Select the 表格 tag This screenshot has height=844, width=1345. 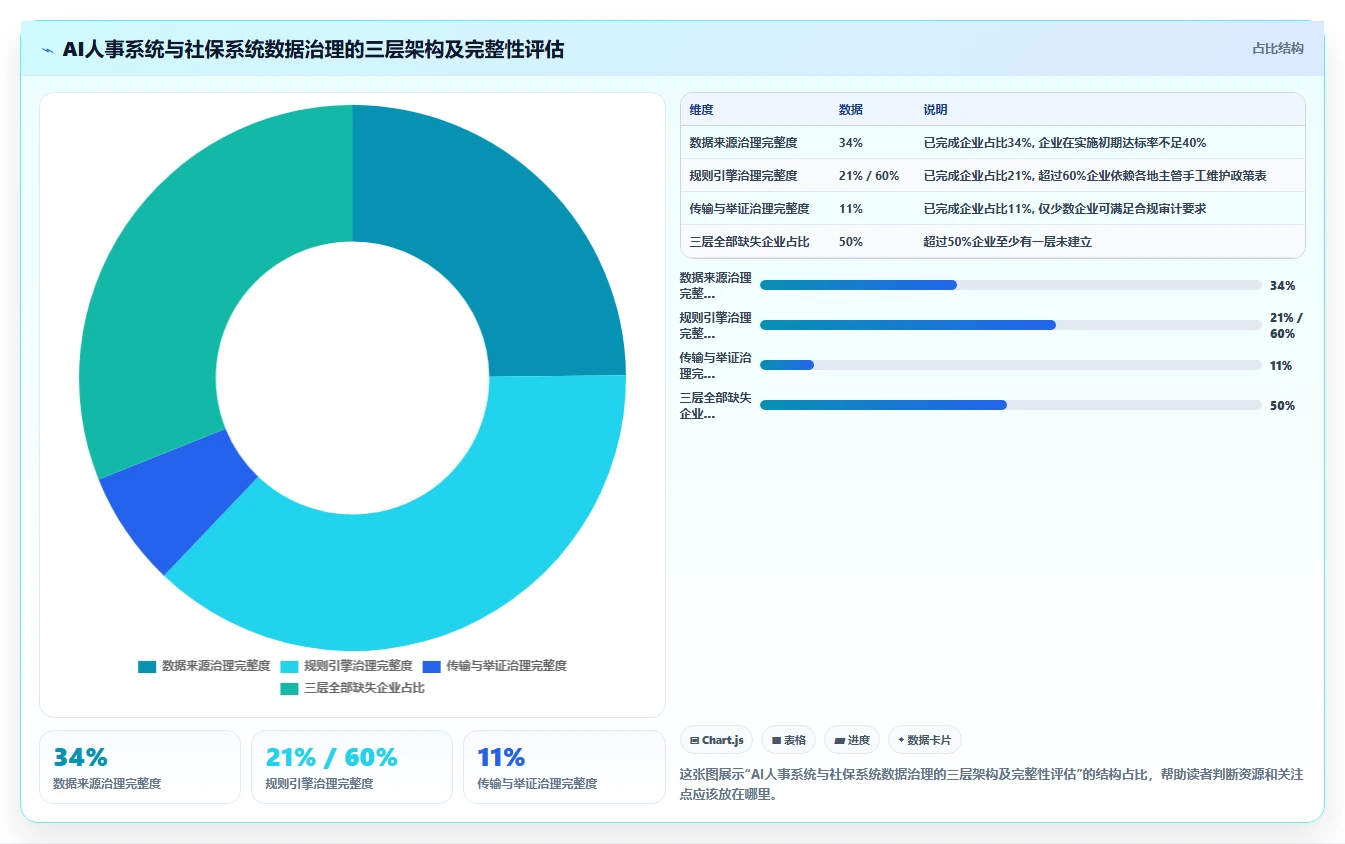(x=788, y=740)
